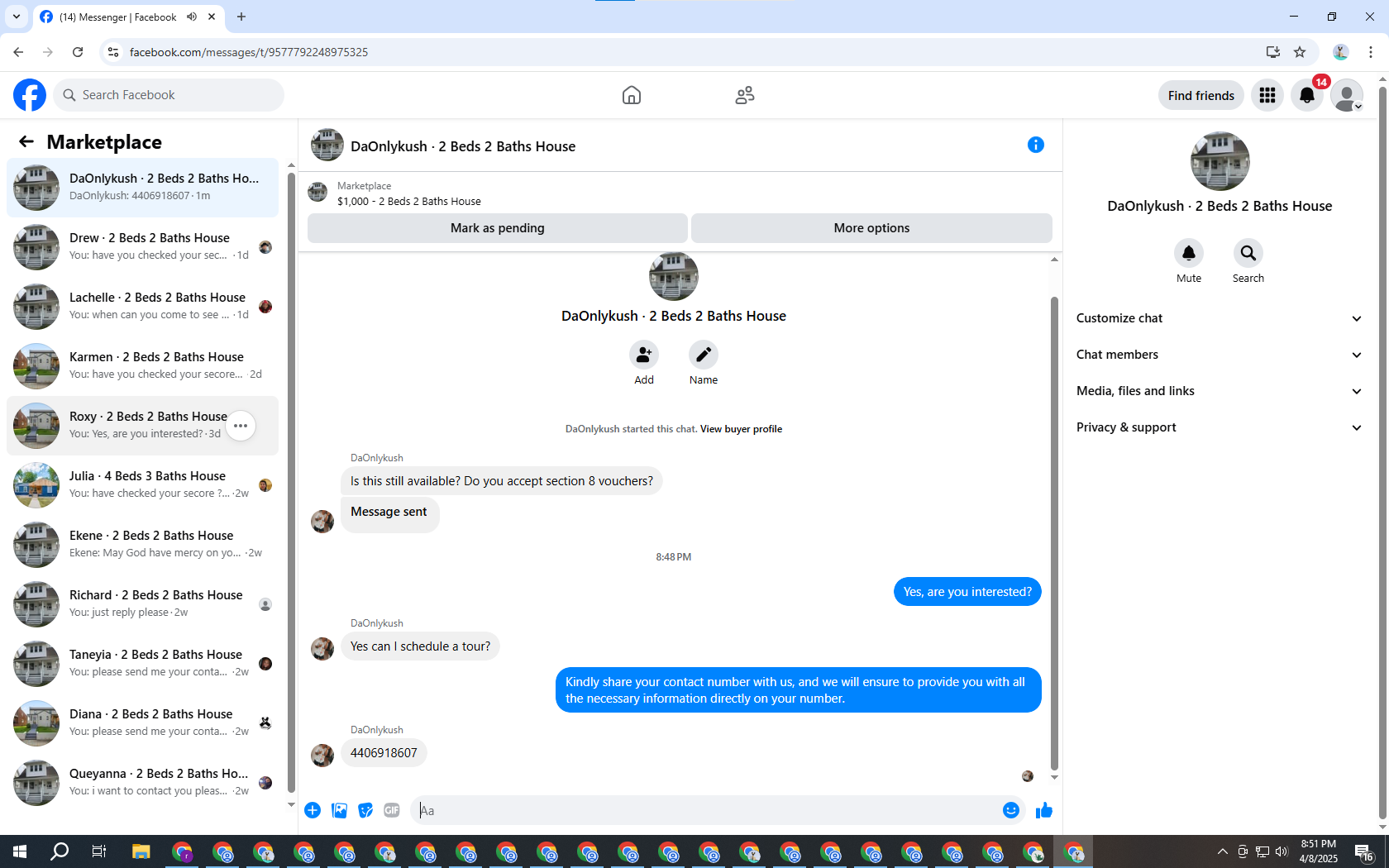The image size is (1389, 868).
Task: Open Drew conversation in list
Action: (142, 247)
